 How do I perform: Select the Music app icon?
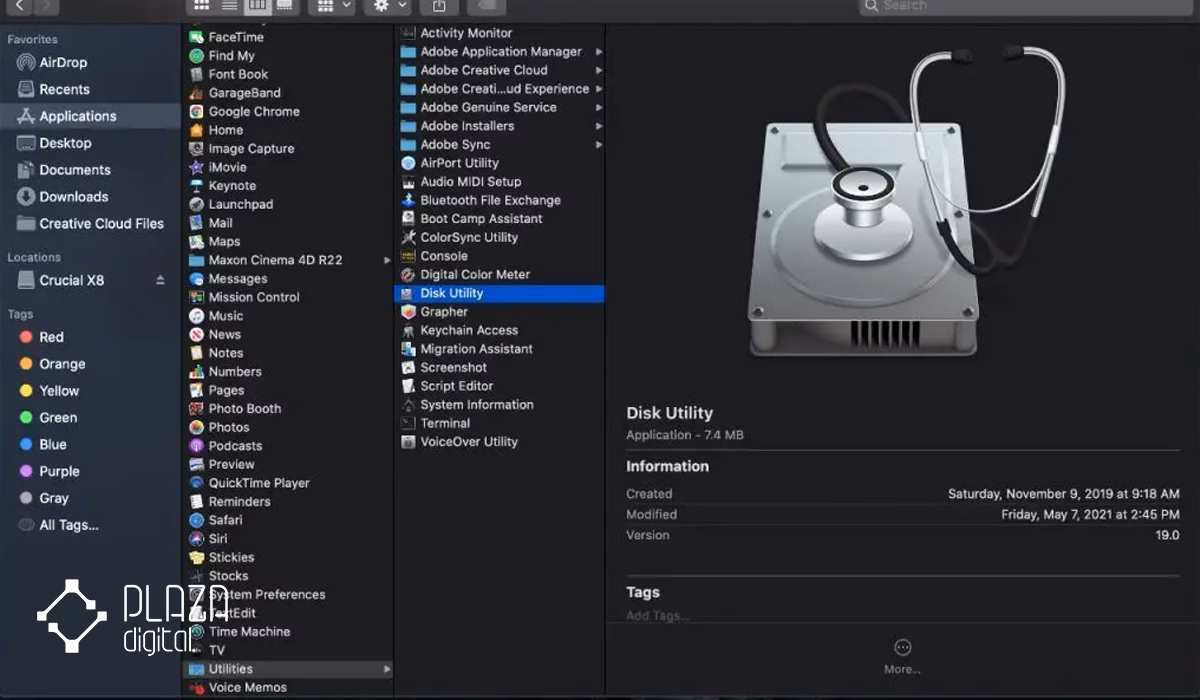(x=197, y=316)
